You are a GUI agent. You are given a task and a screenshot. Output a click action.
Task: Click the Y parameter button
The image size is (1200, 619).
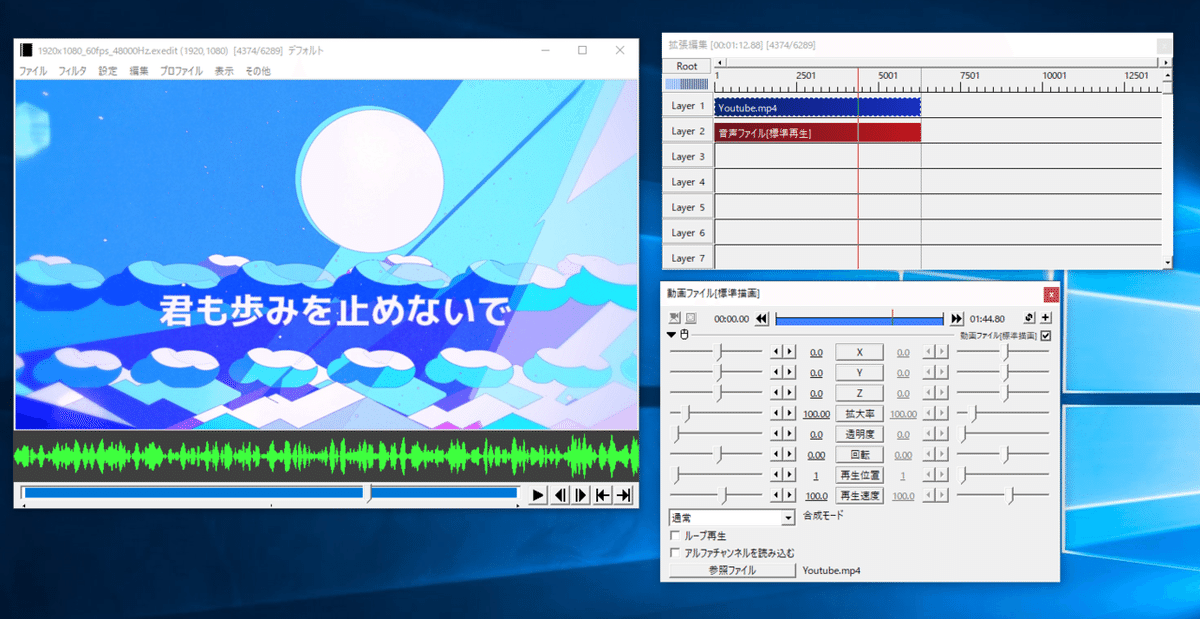859,373
